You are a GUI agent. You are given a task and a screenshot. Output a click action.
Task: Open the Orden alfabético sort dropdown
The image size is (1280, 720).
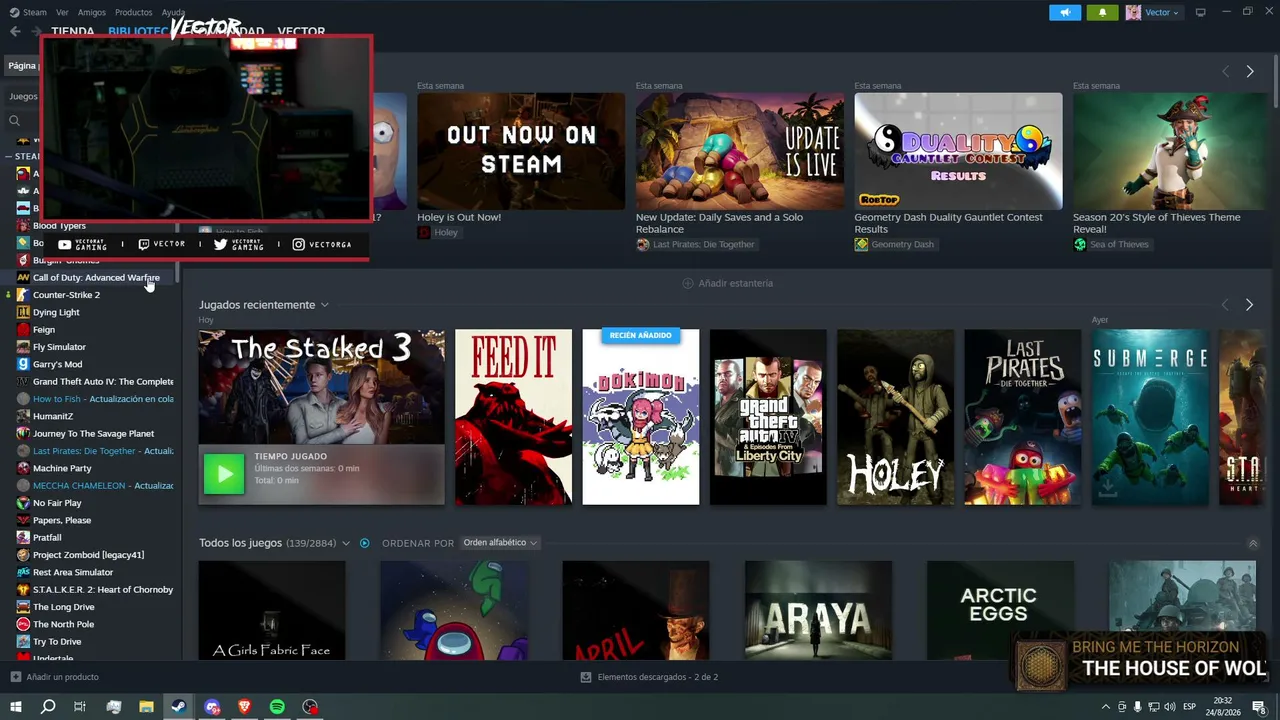click(x=500, y=543)
